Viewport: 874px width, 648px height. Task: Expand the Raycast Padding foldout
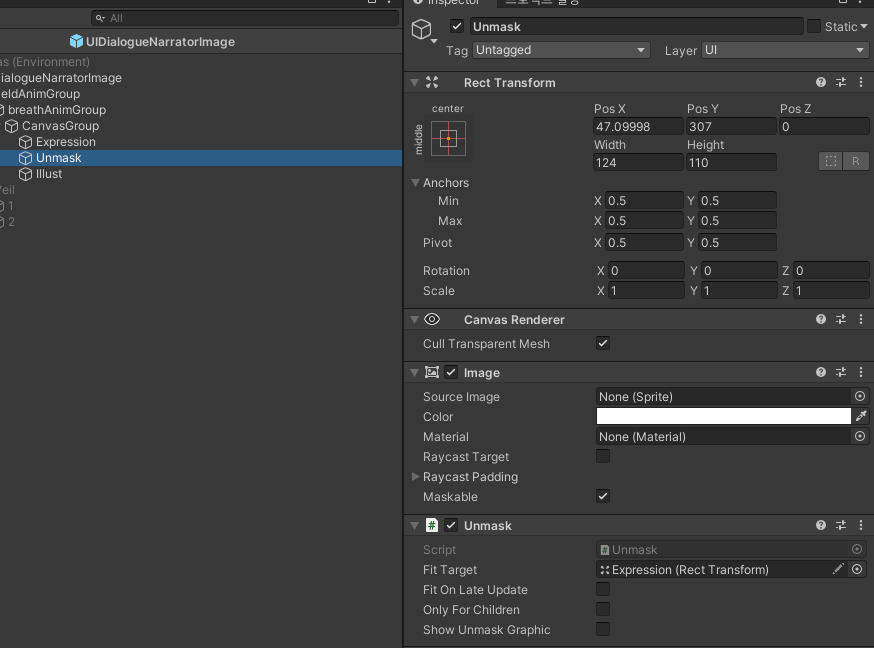415,476
